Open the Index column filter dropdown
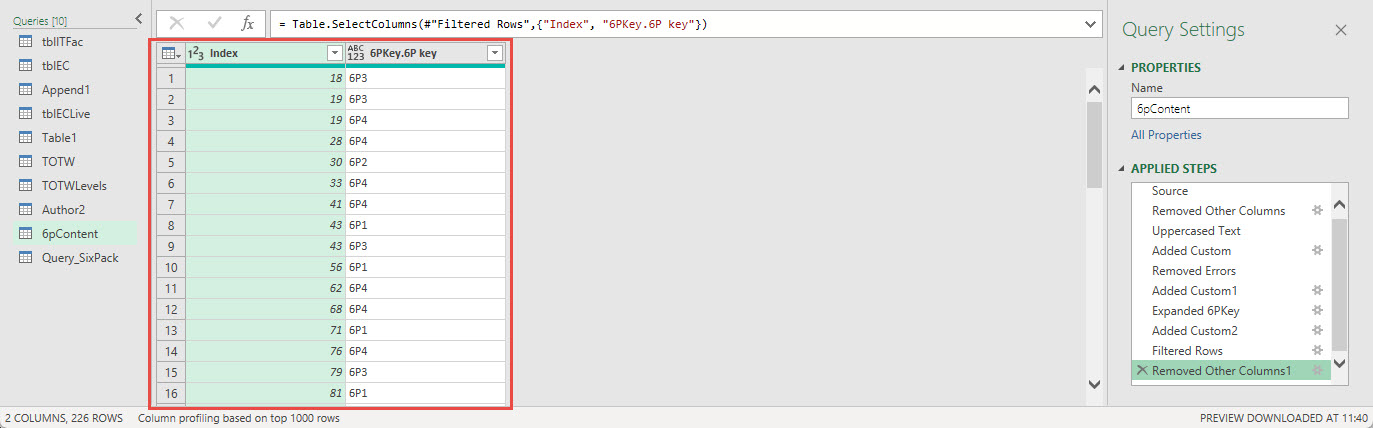Image resolution: width=1373 pixels, height=428 pixels. click(x=335, y=54)
